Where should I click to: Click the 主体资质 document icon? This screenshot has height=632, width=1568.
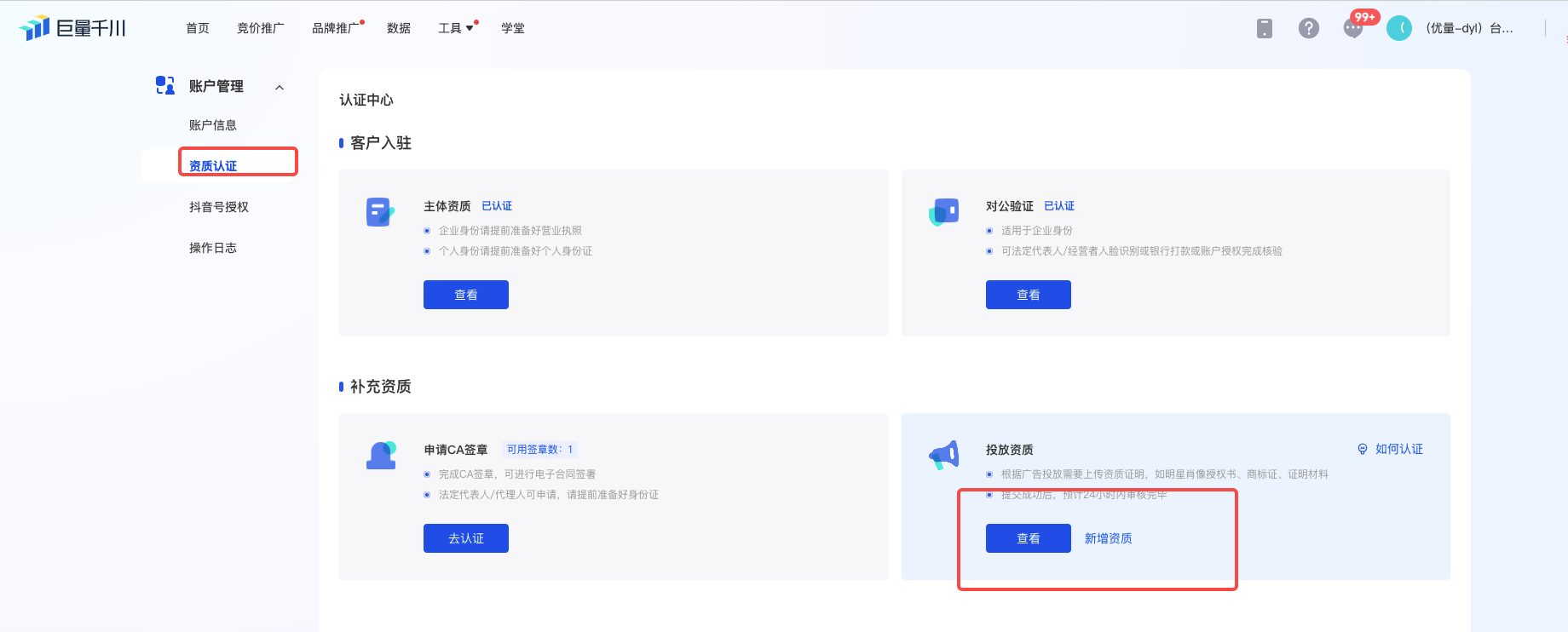click(380, 212)
